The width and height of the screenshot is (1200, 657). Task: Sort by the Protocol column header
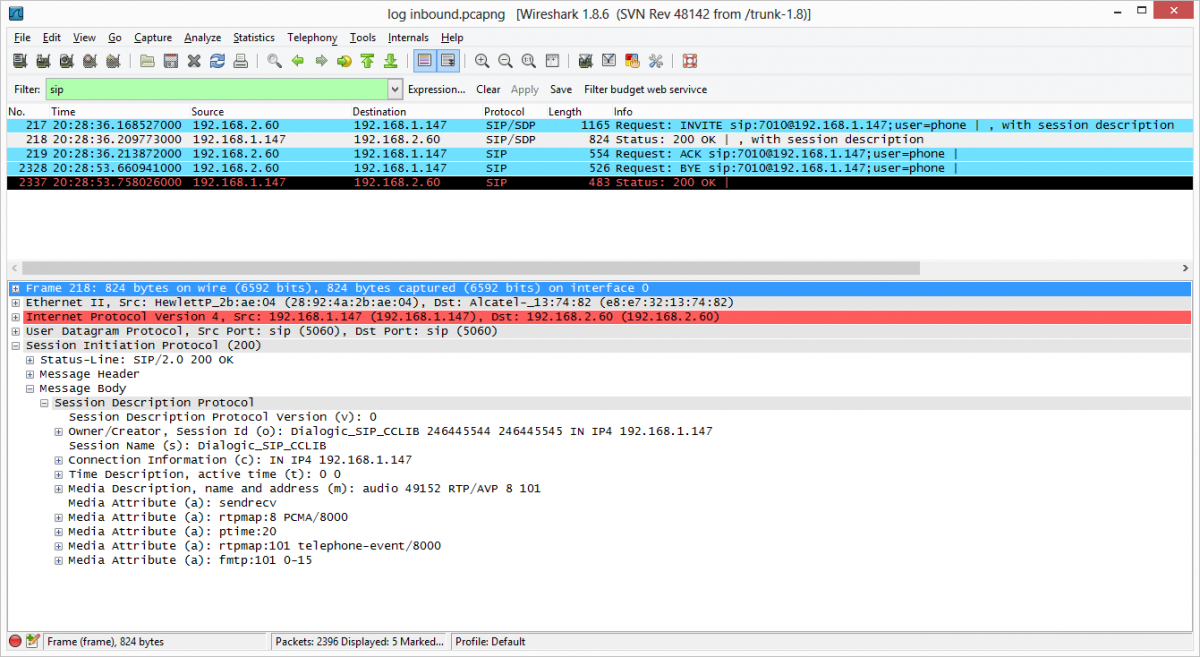(x=504, y=111)
